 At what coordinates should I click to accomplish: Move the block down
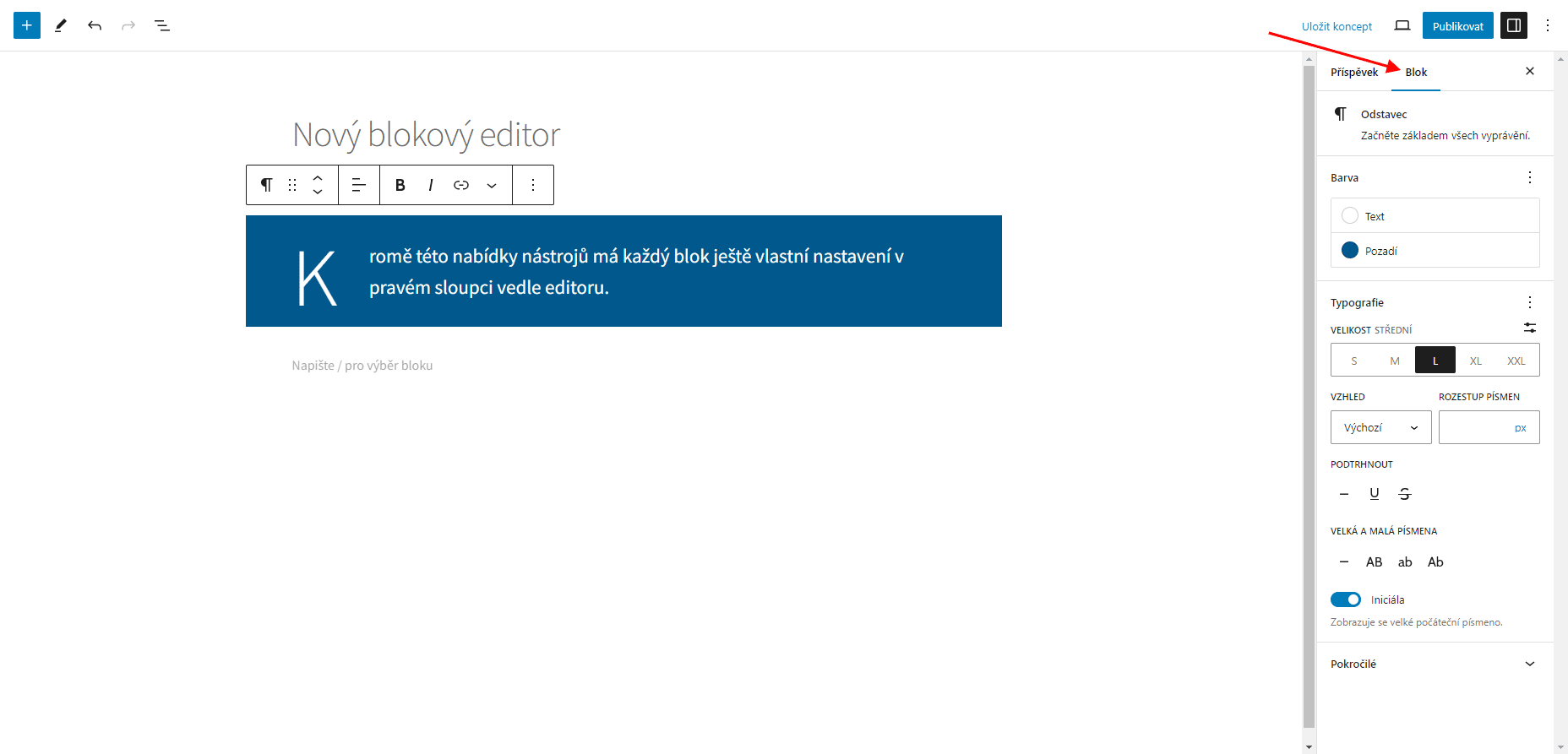(318, 193)
